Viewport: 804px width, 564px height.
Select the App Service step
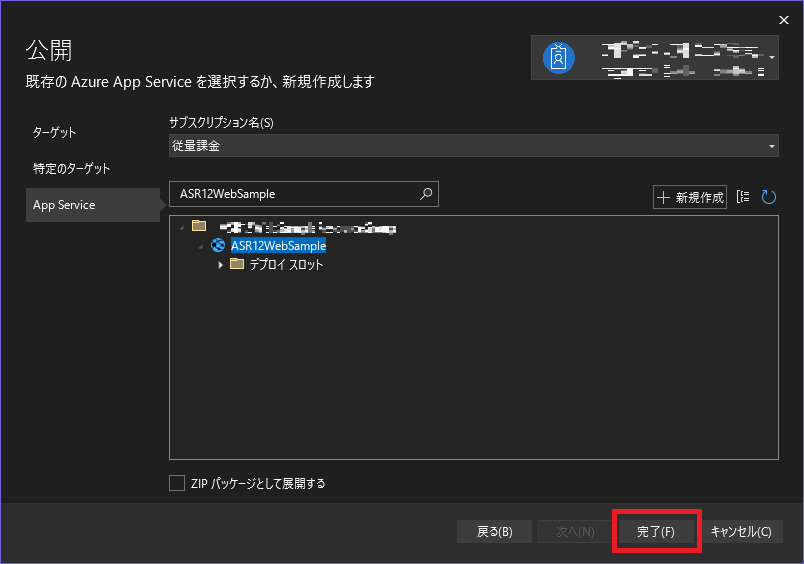93,205
